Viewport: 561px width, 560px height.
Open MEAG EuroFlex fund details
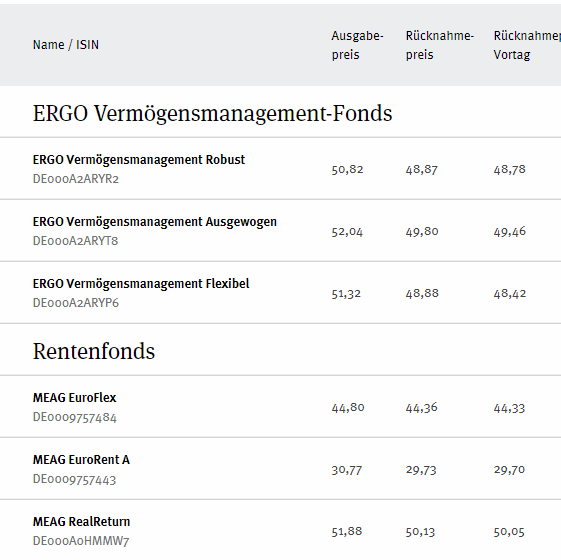(x=74, y=398)
